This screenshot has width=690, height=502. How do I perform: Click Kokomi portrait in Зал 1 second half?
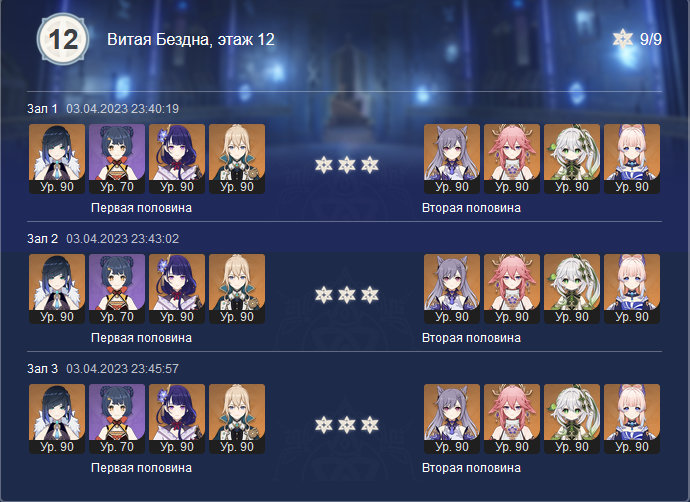point(632,159)
